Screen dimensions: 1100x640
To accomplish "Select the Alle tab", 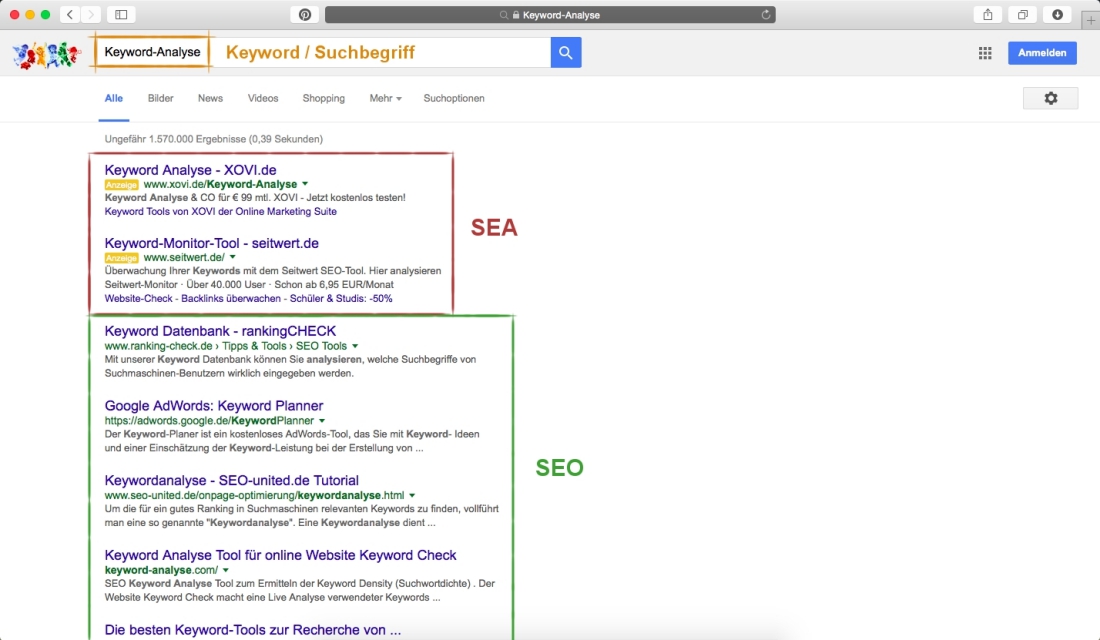I will (x=114, y=98).
